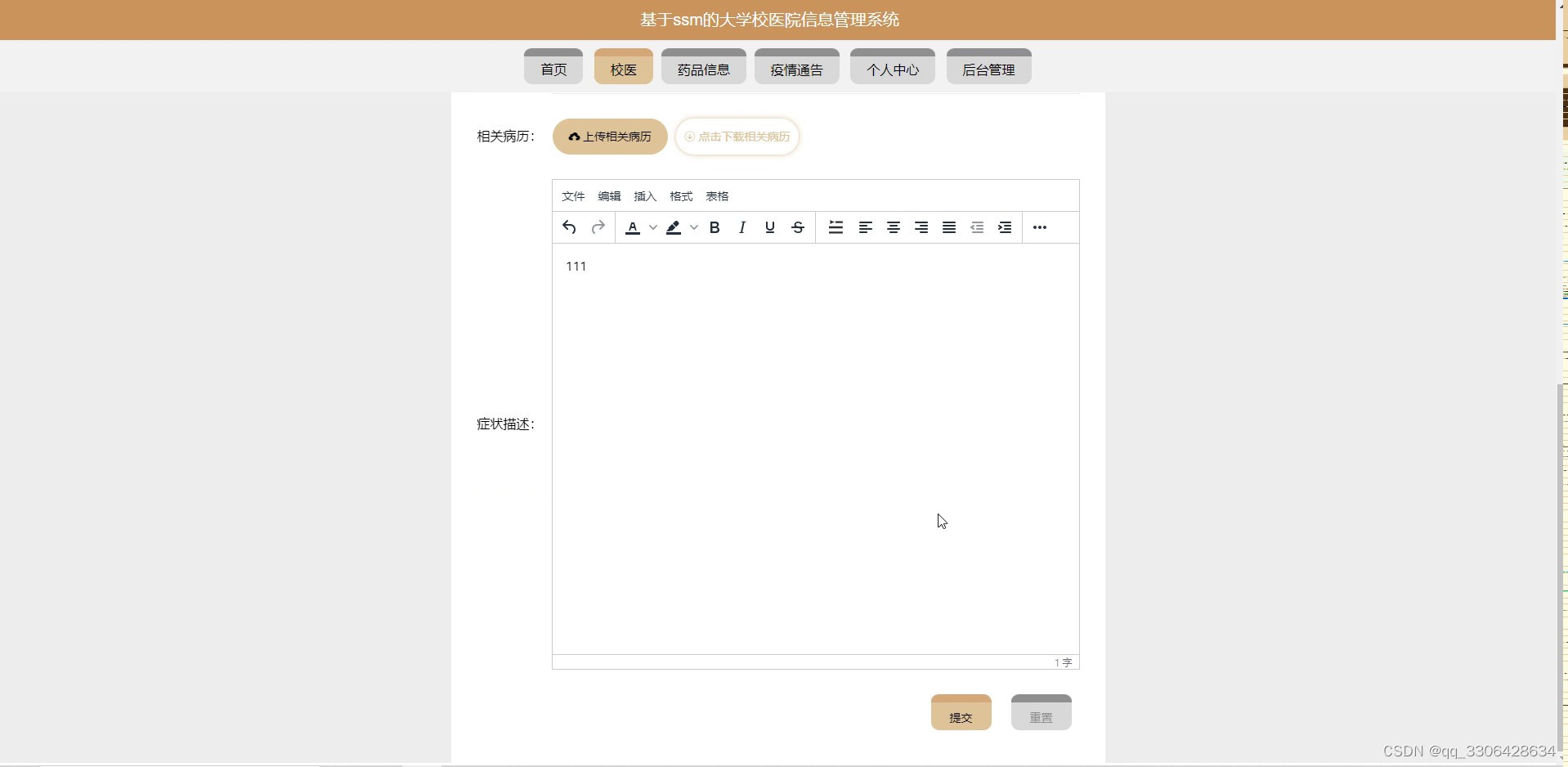Decrease indent of the paragraph
Image resolution: width=1568 pixels, height=767 pixels.
977,227
